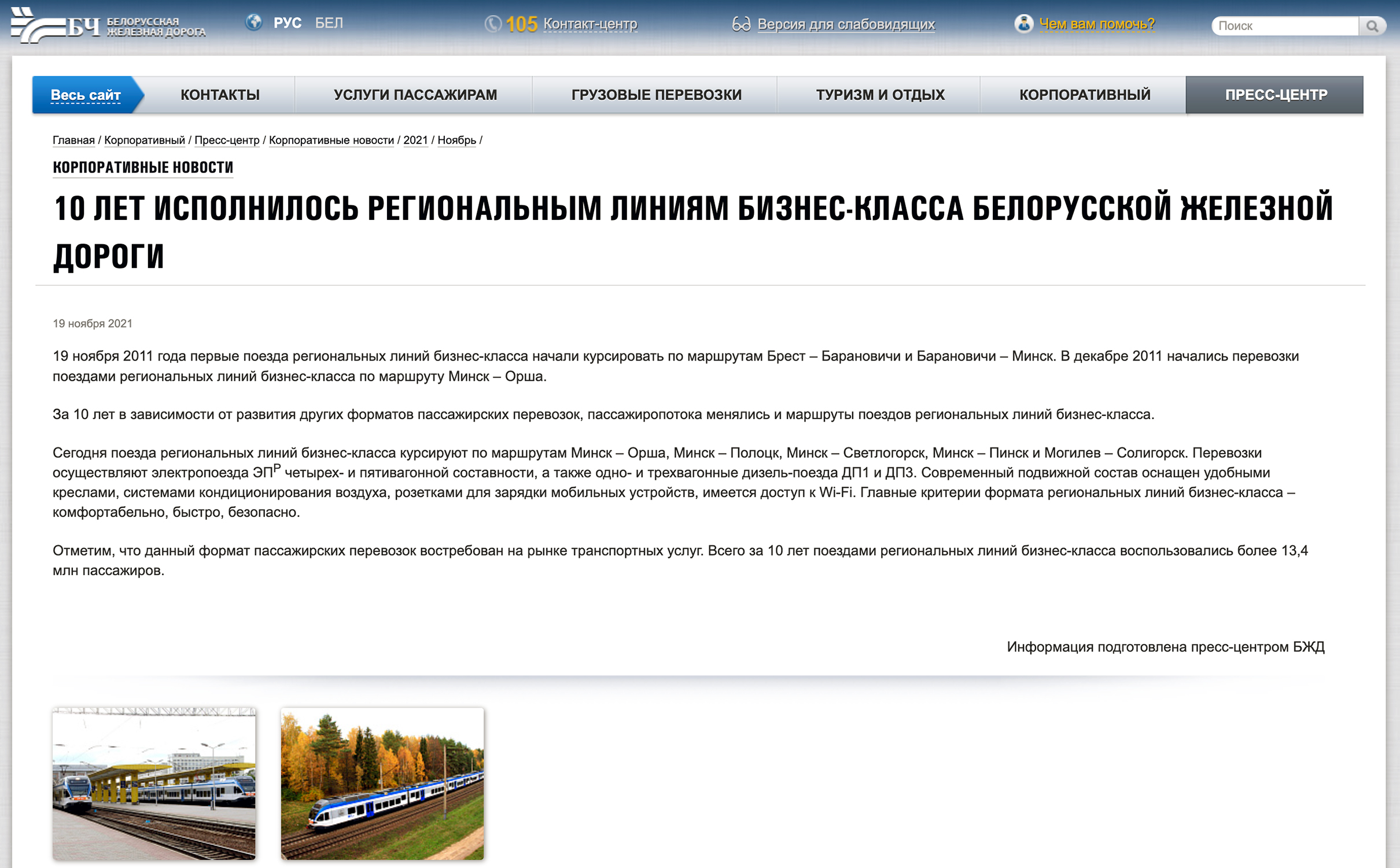Screen dimensions: 1400x868
Task: Open УСЛУГИ ПАССАЖИРАМ menu item
Action: point(416,94)
